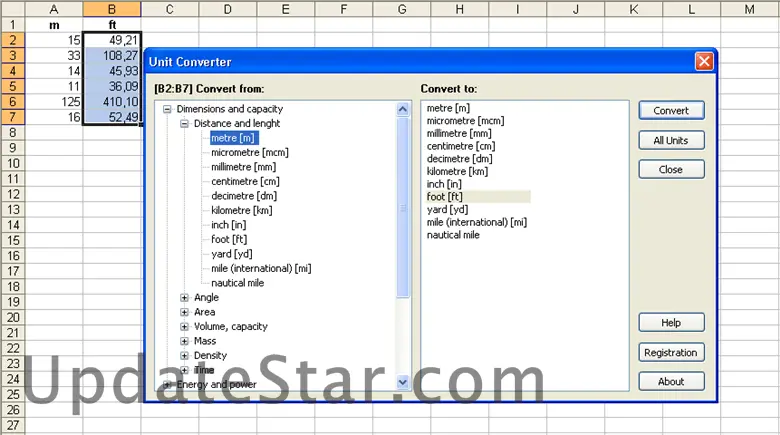
Task: Click cell A3 with value 33
Action: 54,55
